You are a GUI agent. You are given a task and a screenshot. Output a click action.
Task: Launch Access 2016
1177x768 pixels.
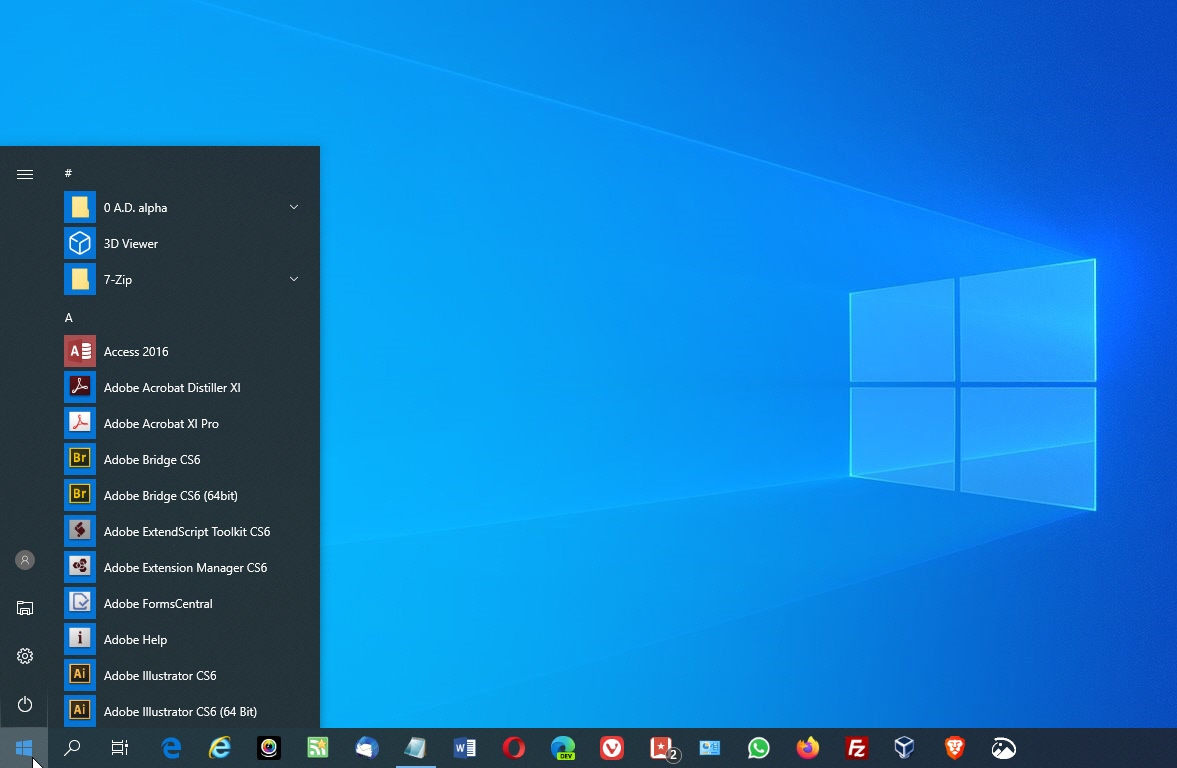tap(185, 351)
